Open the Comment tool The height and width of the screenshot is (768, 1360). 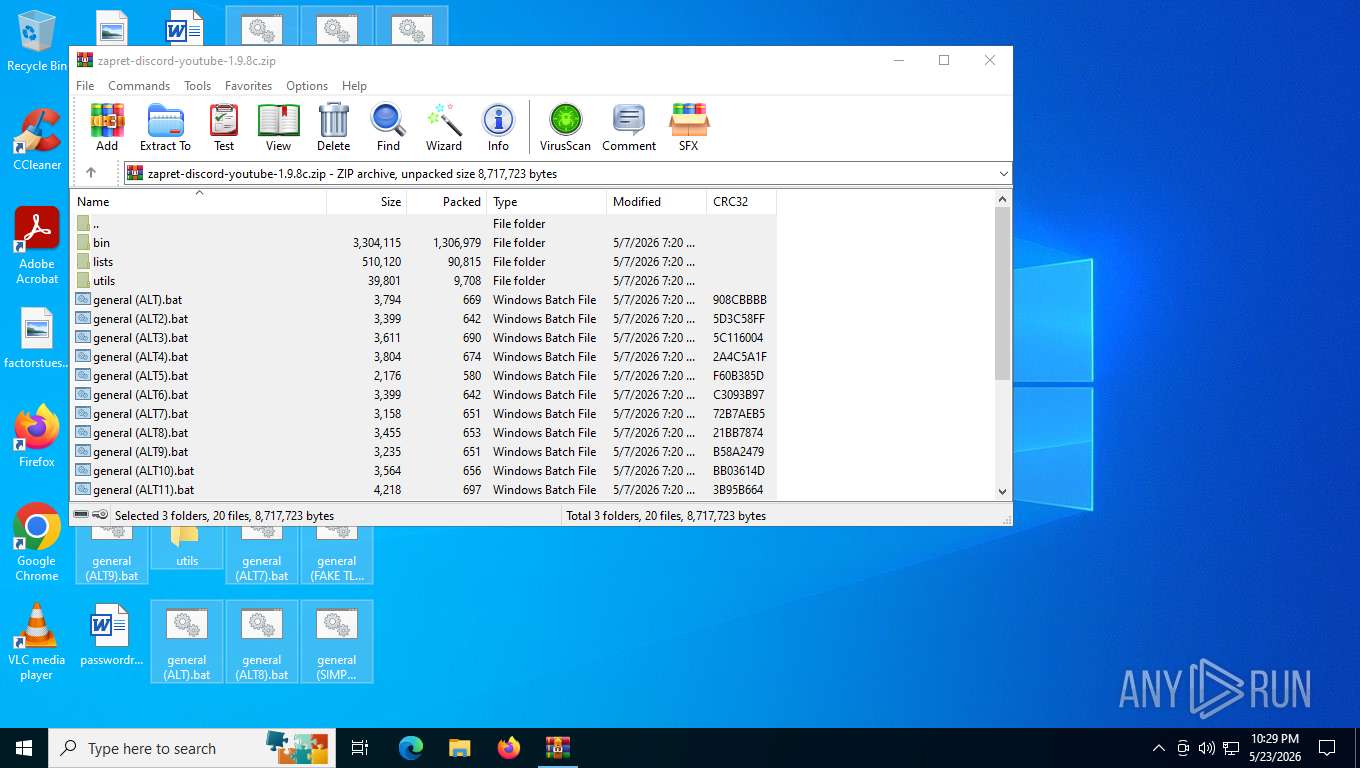tap(629, 127)
